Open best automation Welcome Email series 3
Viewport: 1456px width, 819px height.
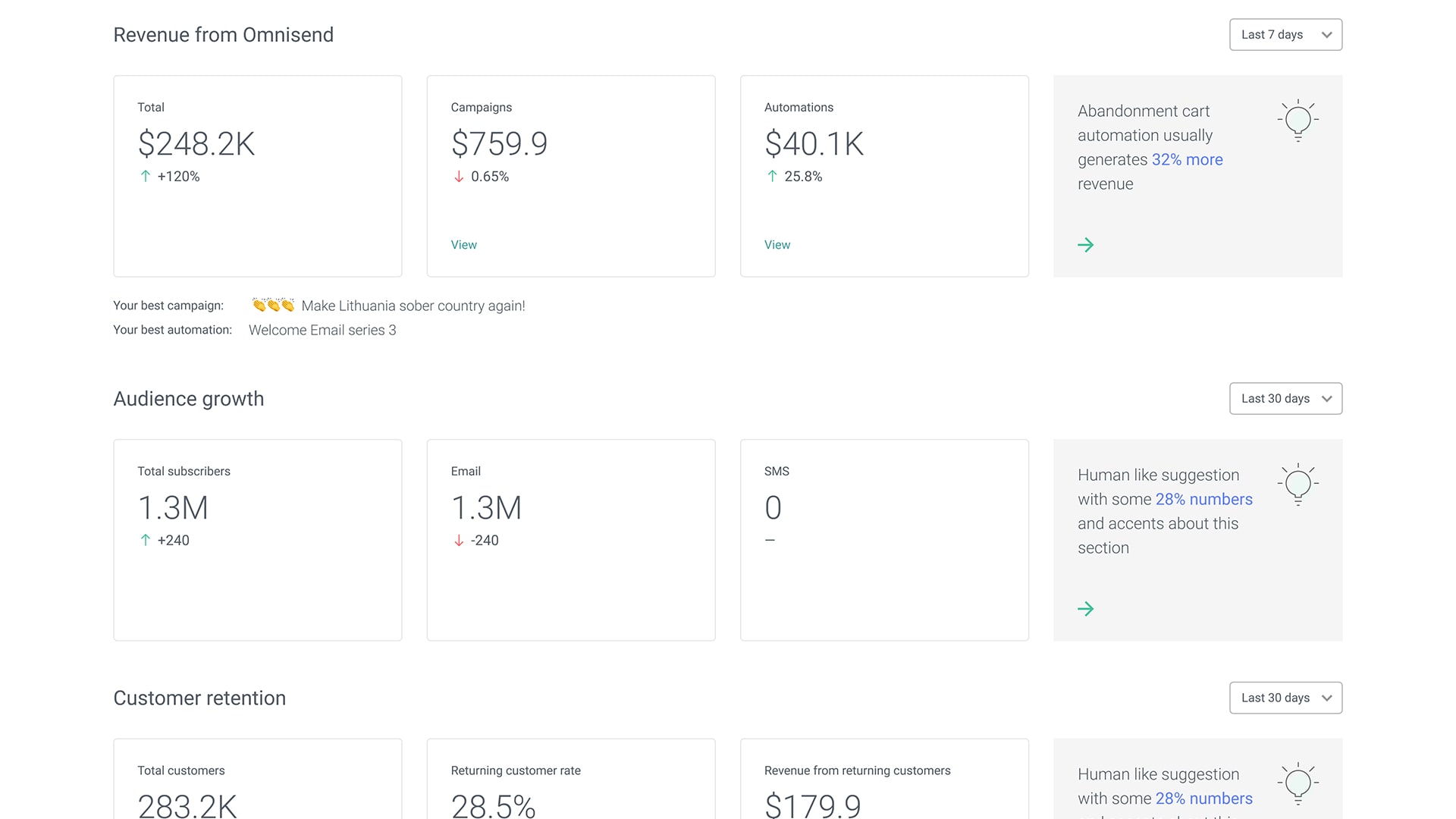[322, 330]
